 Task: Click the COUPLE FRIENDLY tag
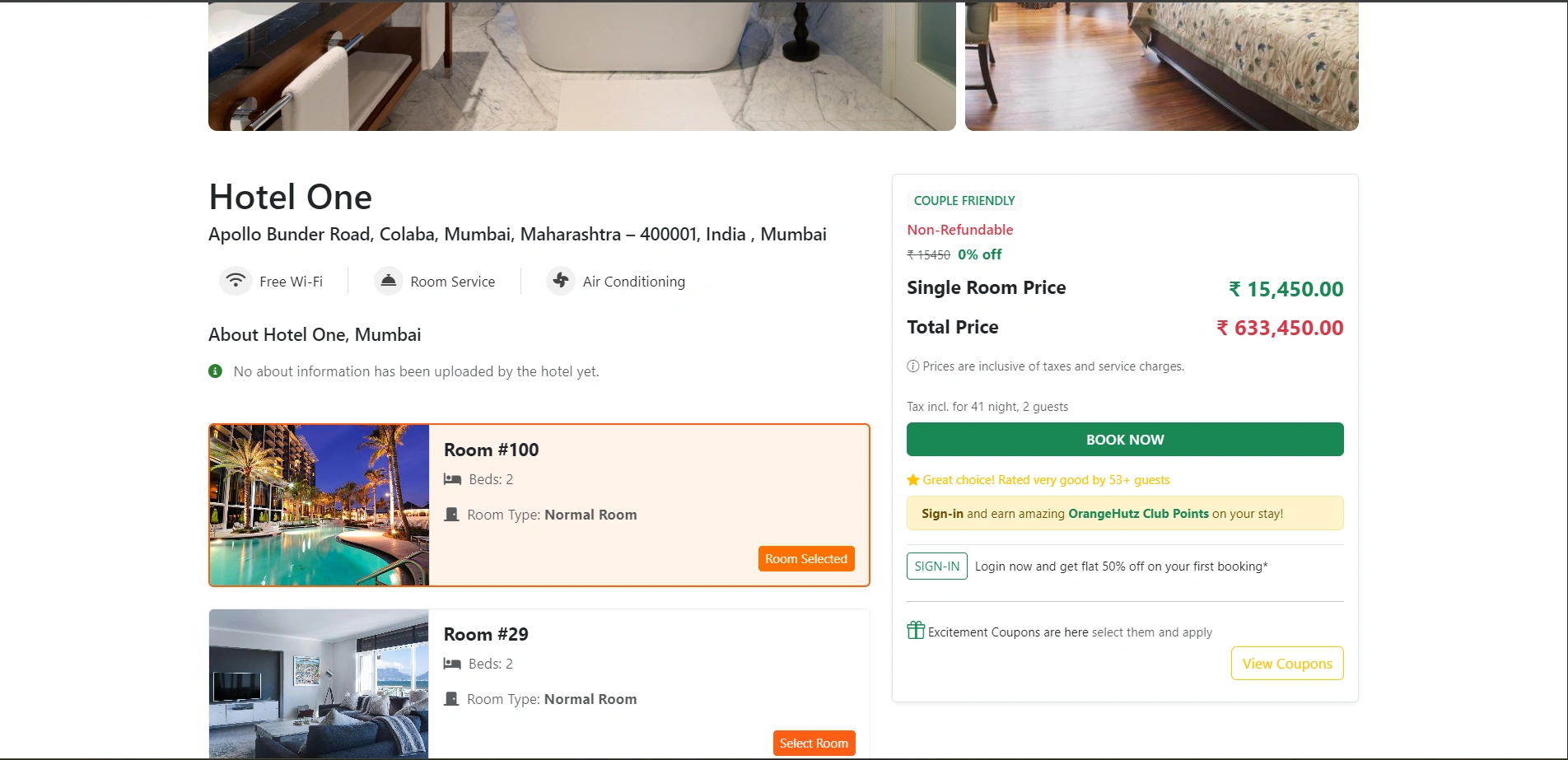pos(964,201)
